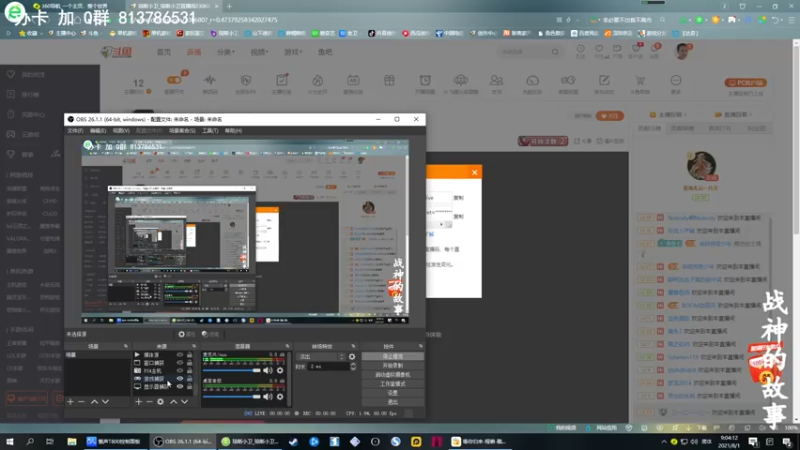Open the File (文件) menu in OBS
This screenshot has height=450, width=800.
pyautogui.click(x=75, y=131)
